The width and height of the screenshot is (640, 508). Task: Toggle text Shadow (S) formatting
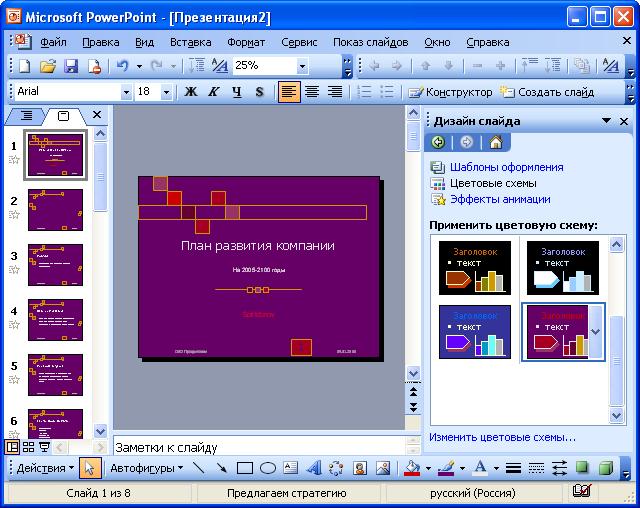click(x=260, y=92)
